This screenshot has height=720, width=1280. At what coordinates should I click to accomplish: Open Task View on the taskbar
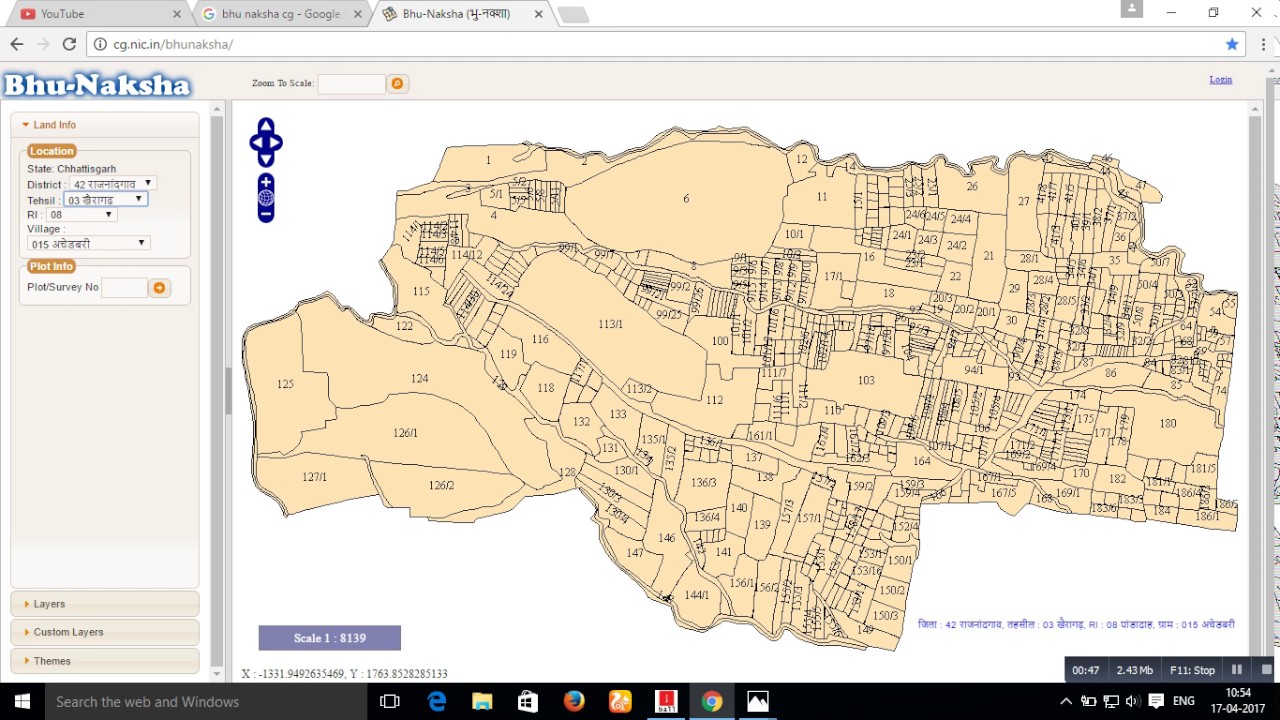point(391,702)
